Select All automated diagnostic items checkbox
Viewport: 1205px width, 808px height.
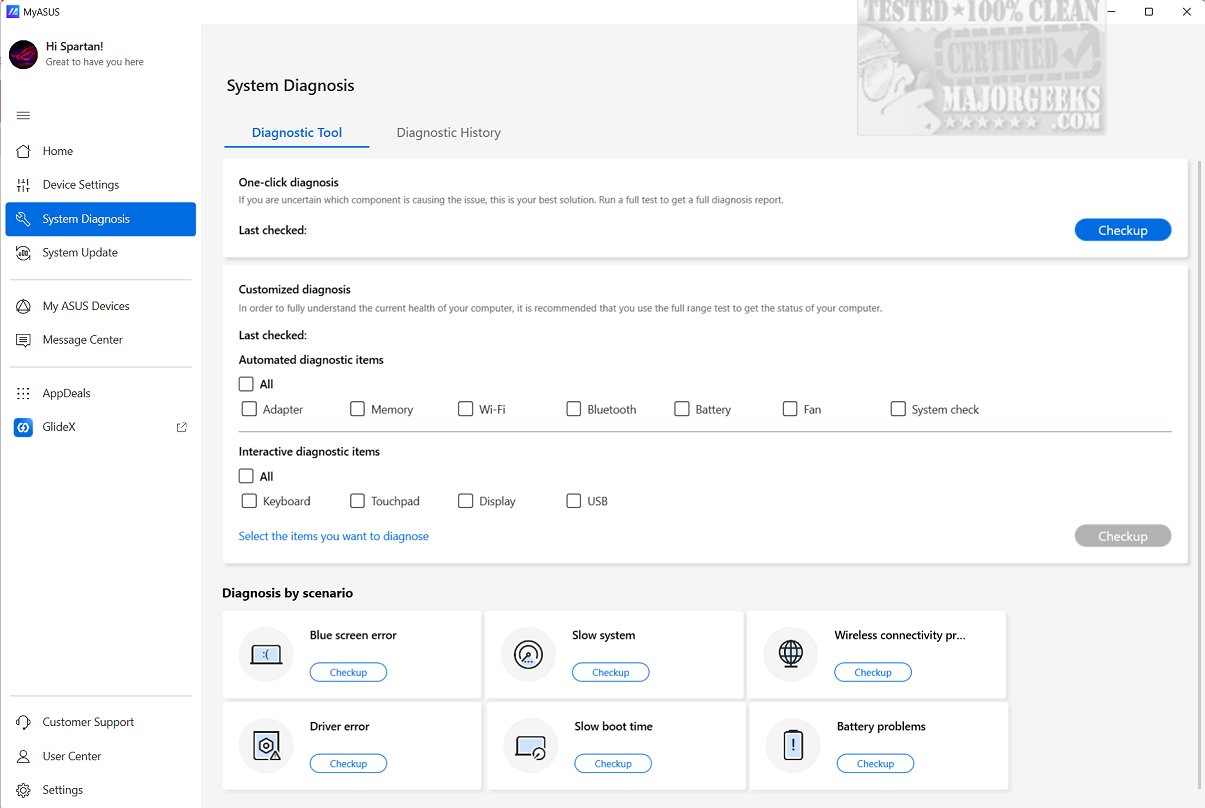246,384
